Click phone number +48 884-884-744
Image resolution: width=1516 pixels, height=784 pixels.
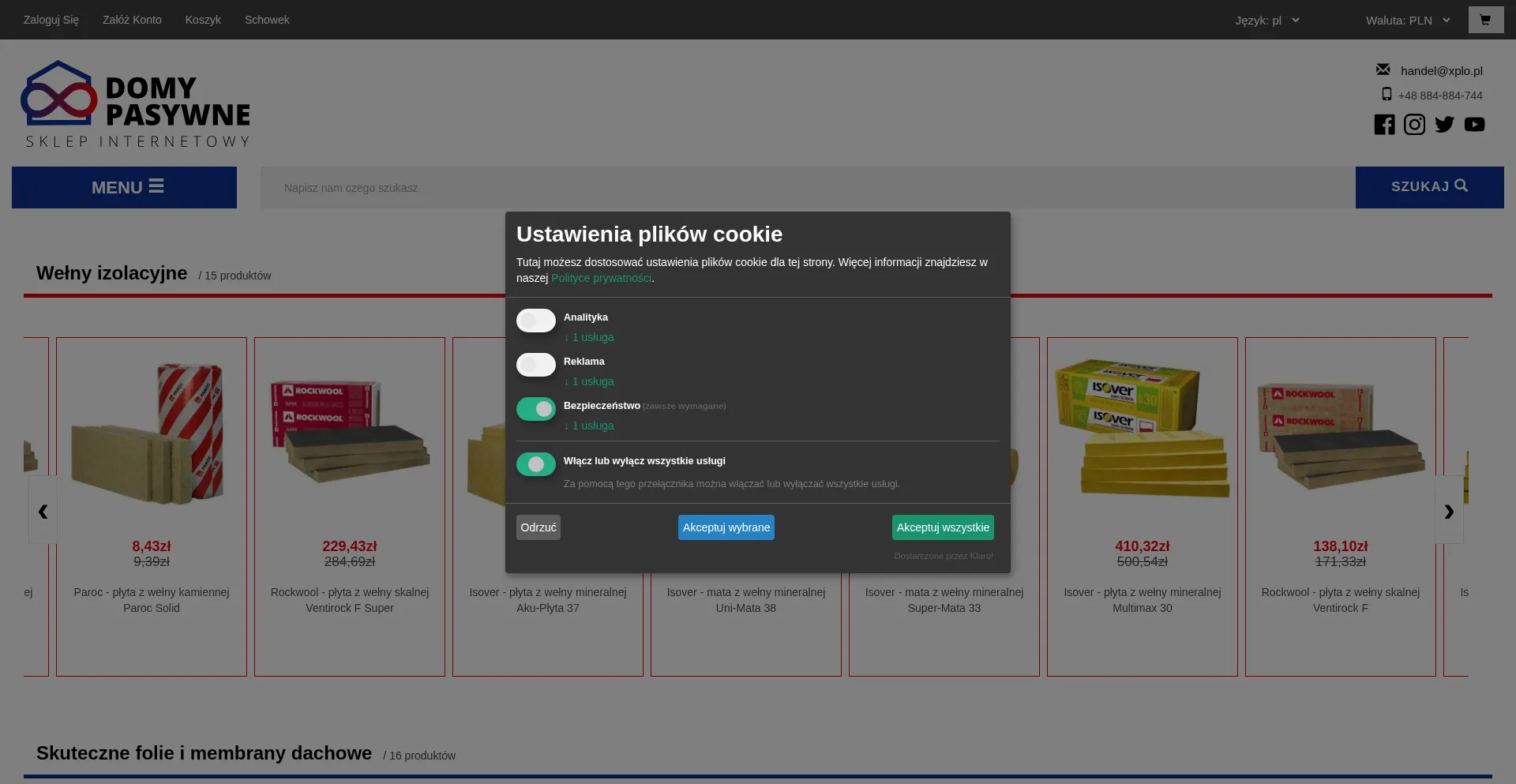pos(1440,96)
